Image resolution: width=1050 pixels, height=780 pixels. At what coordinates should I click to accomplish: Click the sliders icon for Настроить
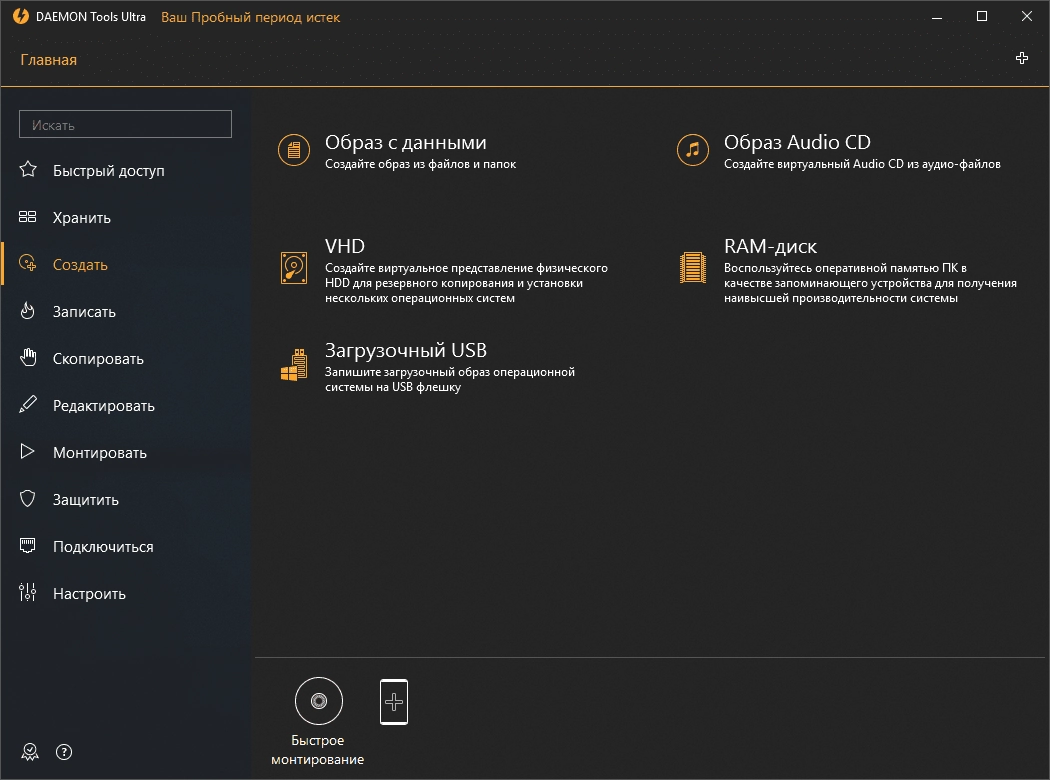coord(27,592)
